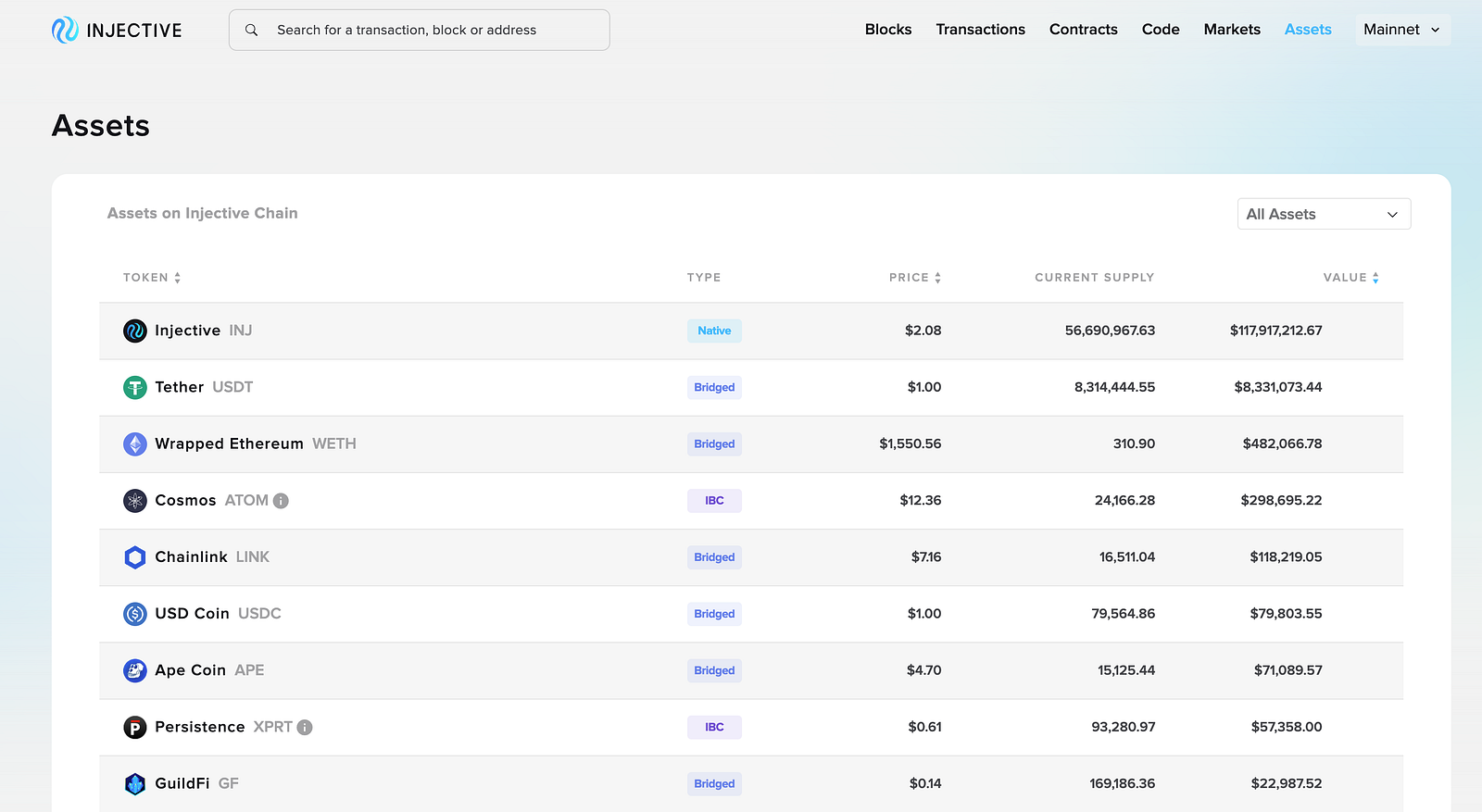Click the Wrapped Ethereum token icon

(x=135, y=444)
